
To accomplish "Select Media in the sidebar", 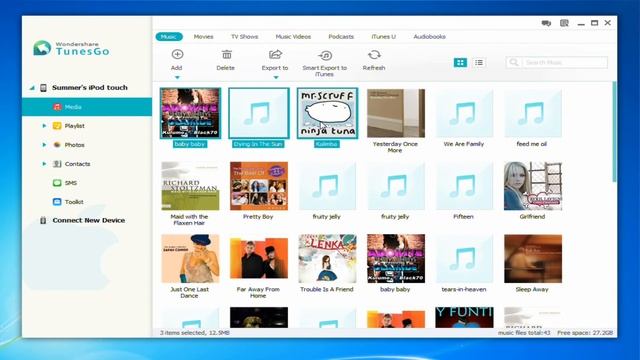I will 87,107.
